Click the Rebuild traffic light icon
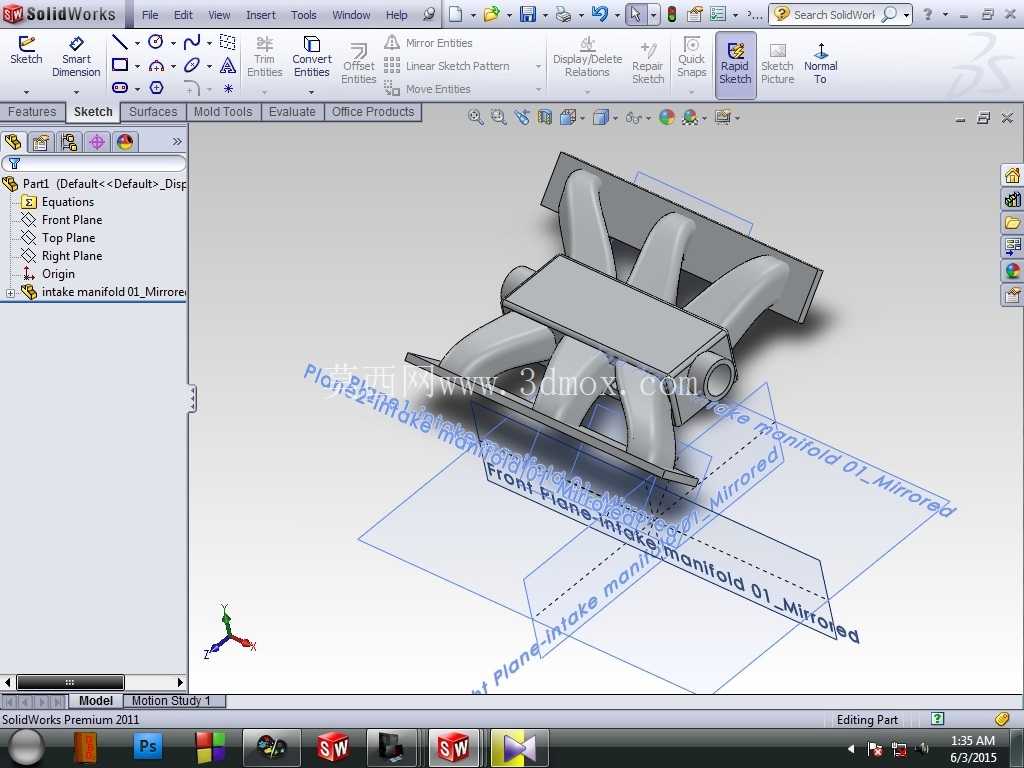Image resolution: width=1024 pixels, height=768 pixels. coord(671,14)
